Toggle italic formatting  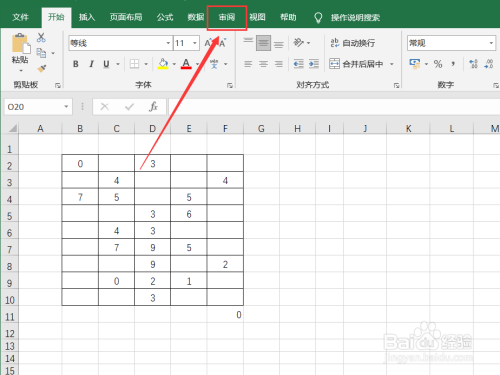point(91,64)
